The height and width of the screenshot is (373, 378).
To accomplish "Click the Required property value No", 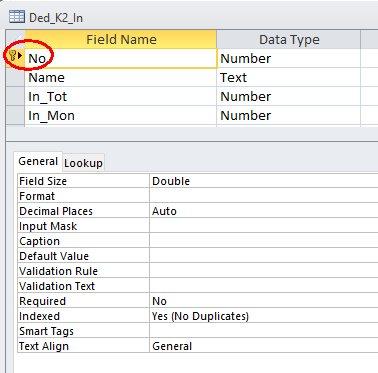I will [x=264, y=301].
